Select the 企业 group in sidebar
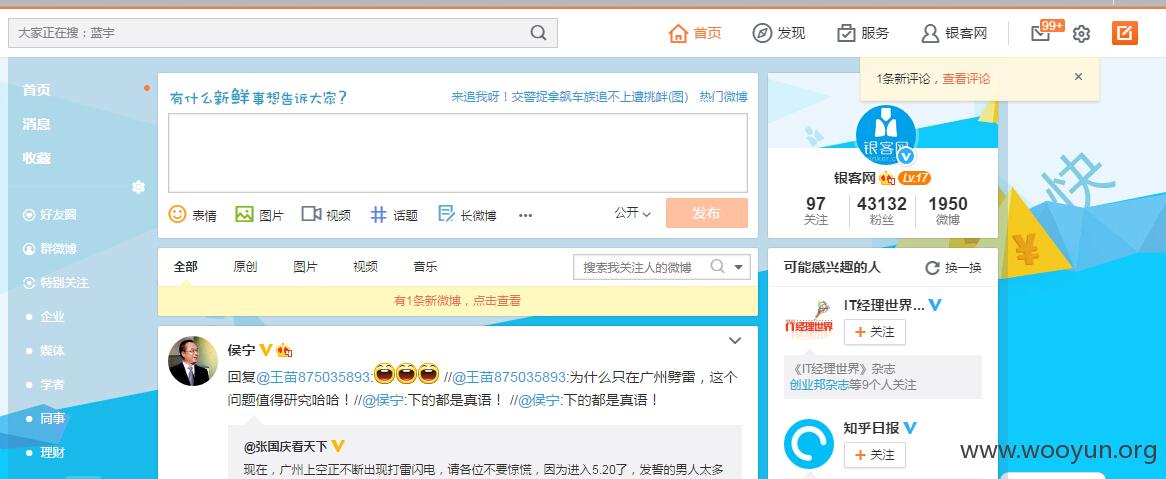Image resolution: width=1166 pixels, height=479 pixels. pos(52,317)
